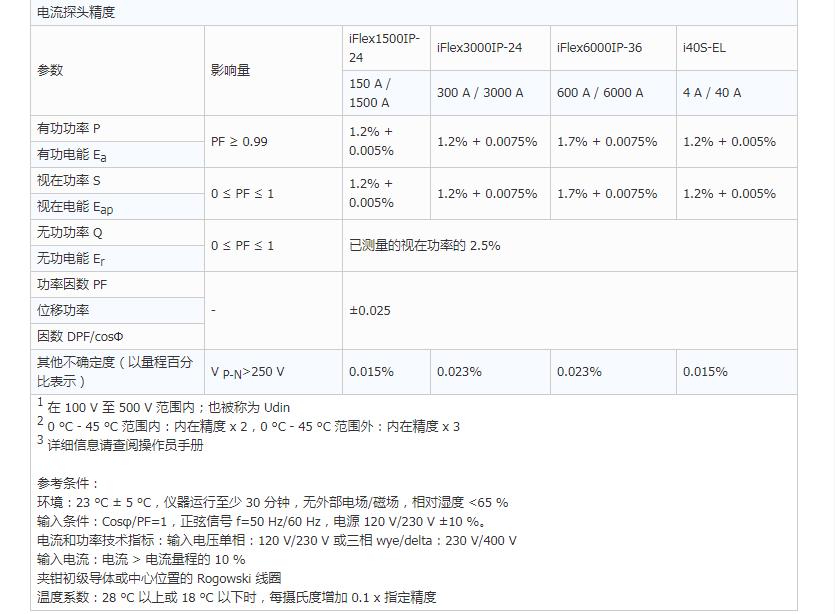This screenshot has width=835, height=614.
Task: Click the 参数 header cell
Action: pos(50,70)
